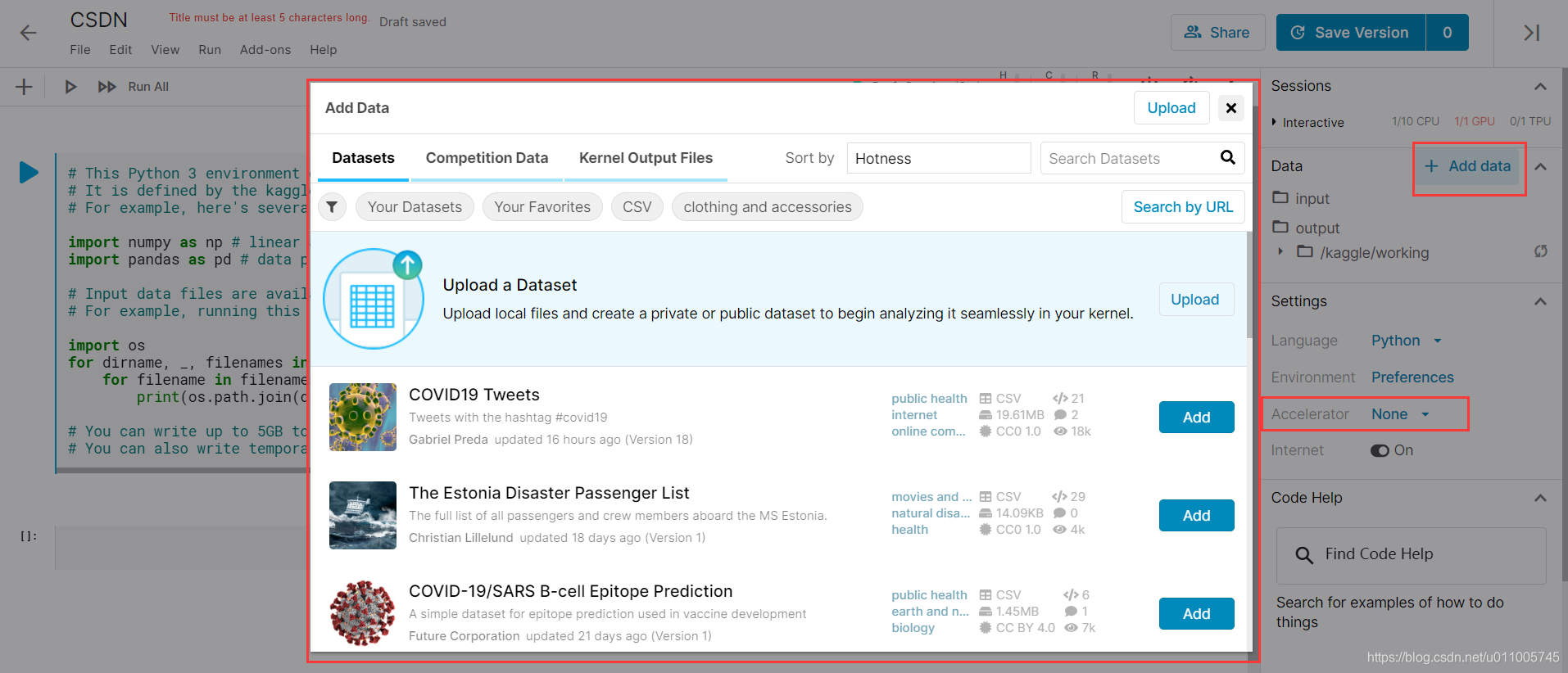Click the dataset list scrollbar
The width and height of the screenshot is (1568, 673).
[1249, 285]
